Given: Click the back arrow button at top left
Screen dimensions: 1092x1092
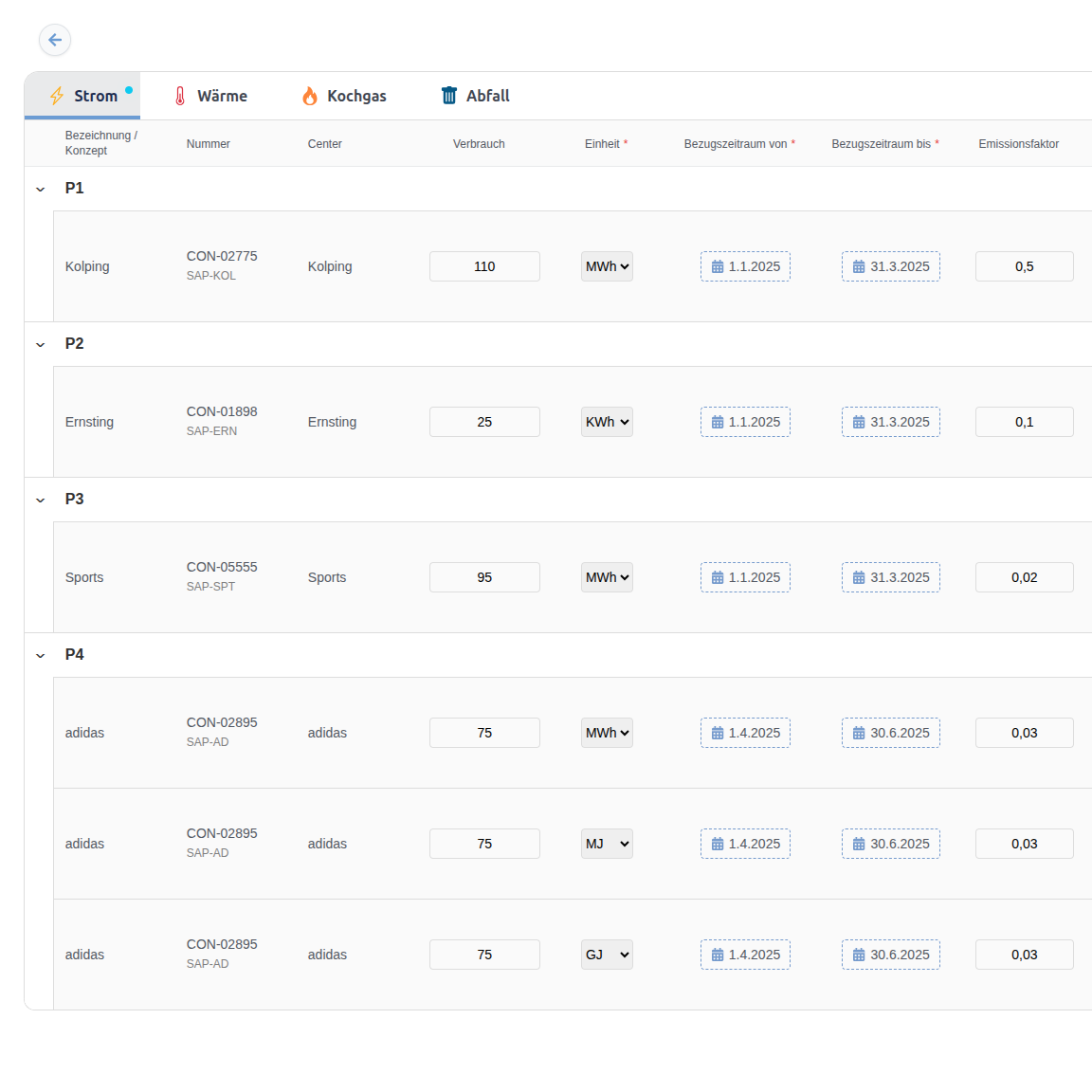Looking at the screenshot, I should (x=54, y=40).
